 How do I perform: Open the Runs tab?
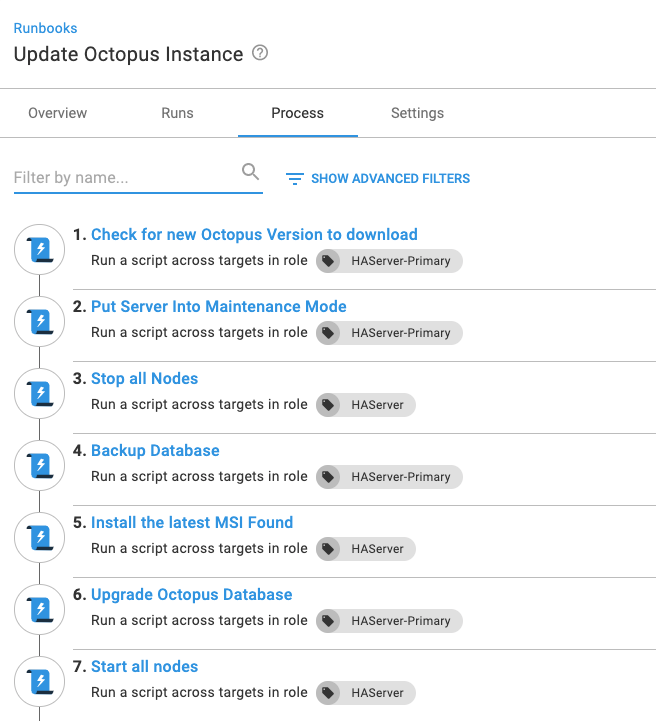(x=177, y=113)
